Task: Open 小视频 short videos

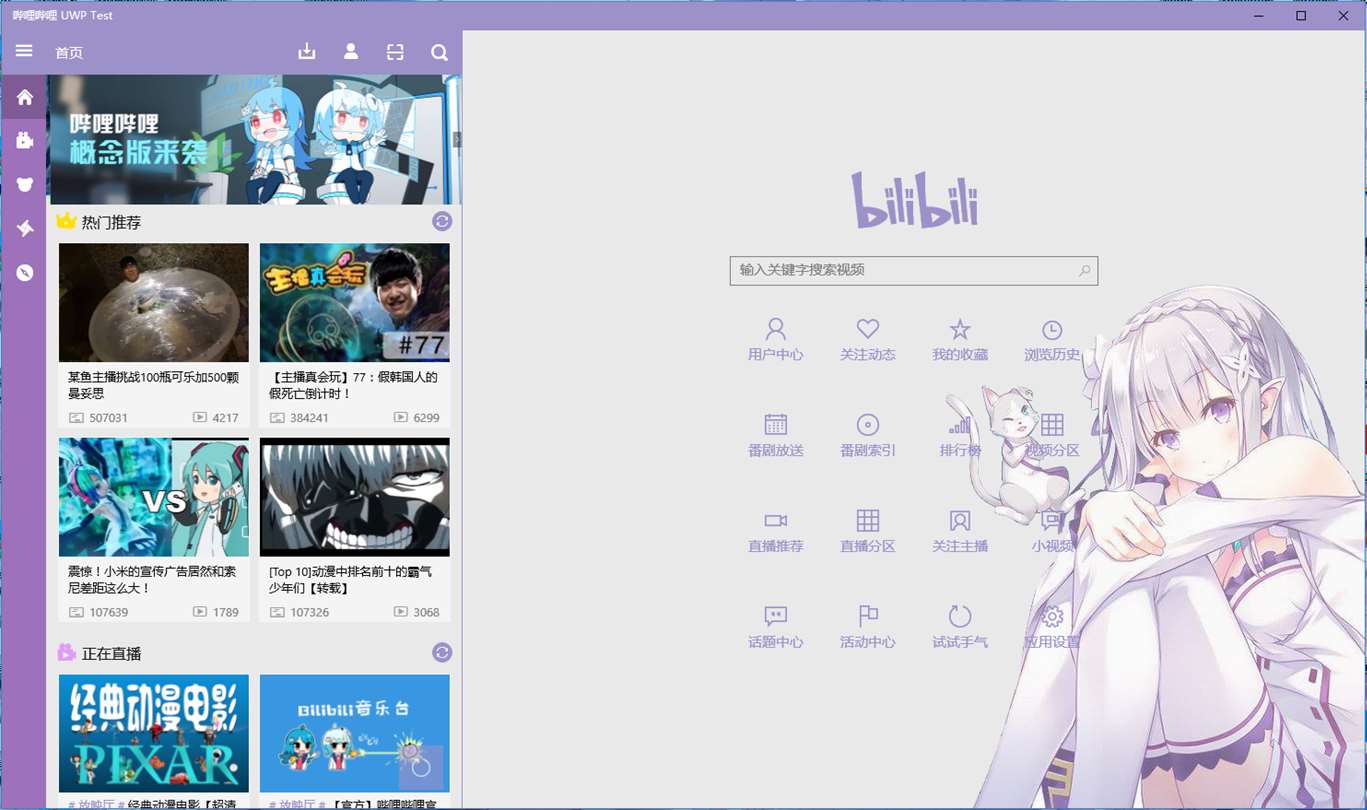Action: [x=1052, y=531]
